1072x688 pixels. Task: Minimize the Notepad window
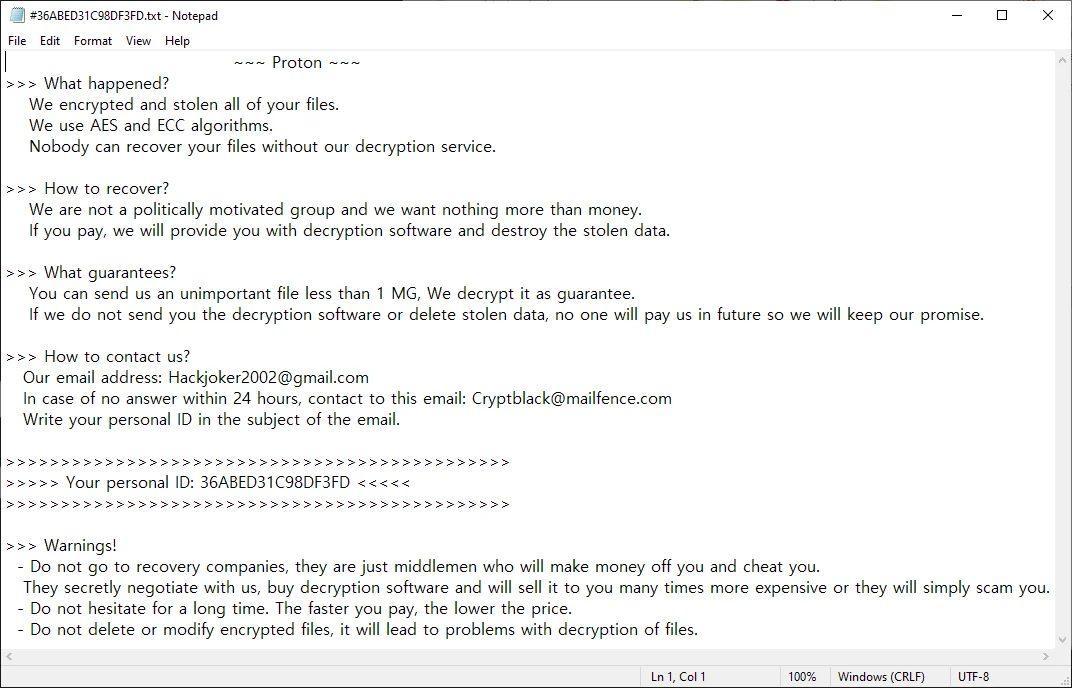click(x=956, y=15)
